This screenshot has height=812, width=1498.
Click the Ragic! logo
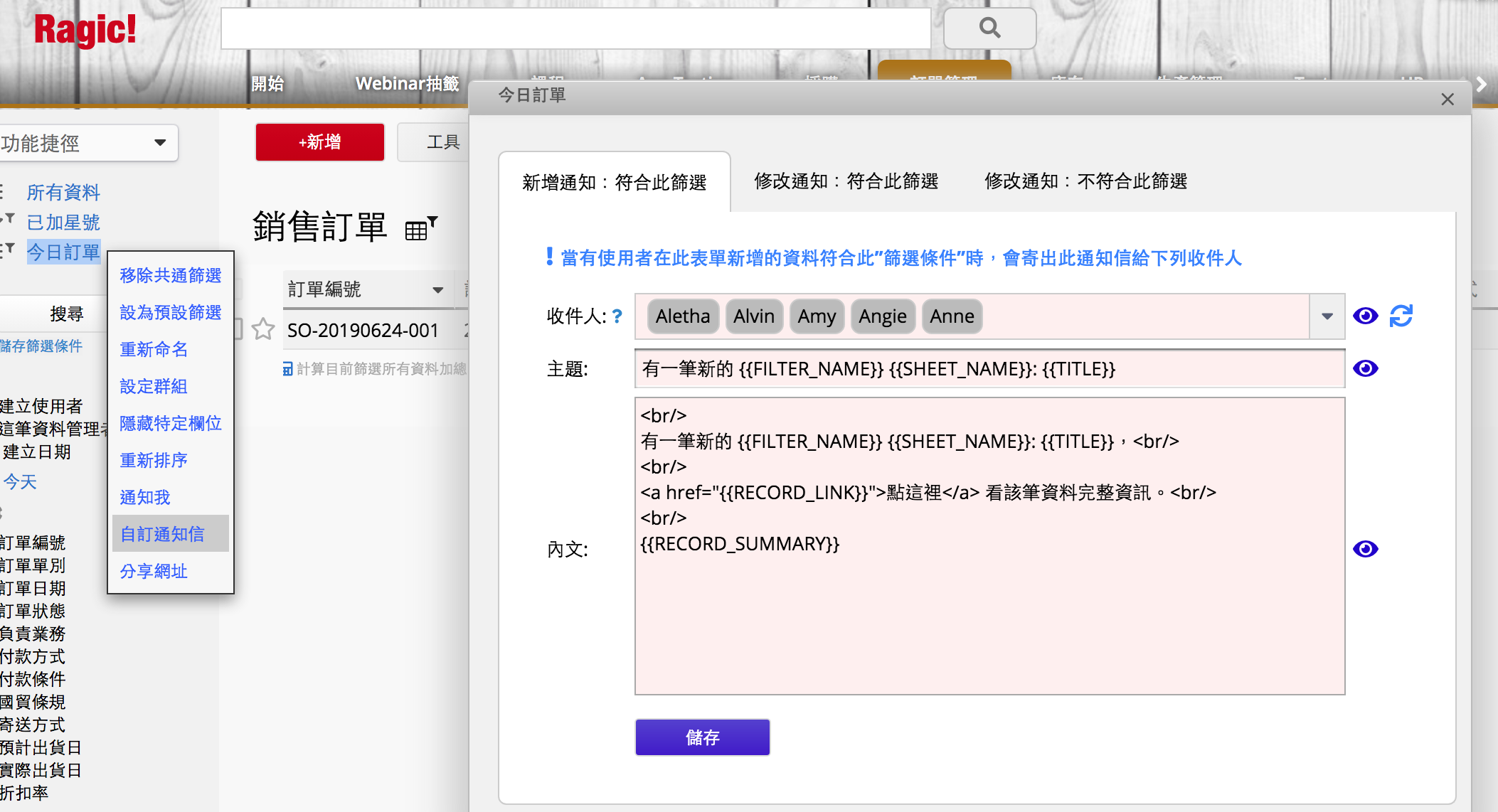85,30
